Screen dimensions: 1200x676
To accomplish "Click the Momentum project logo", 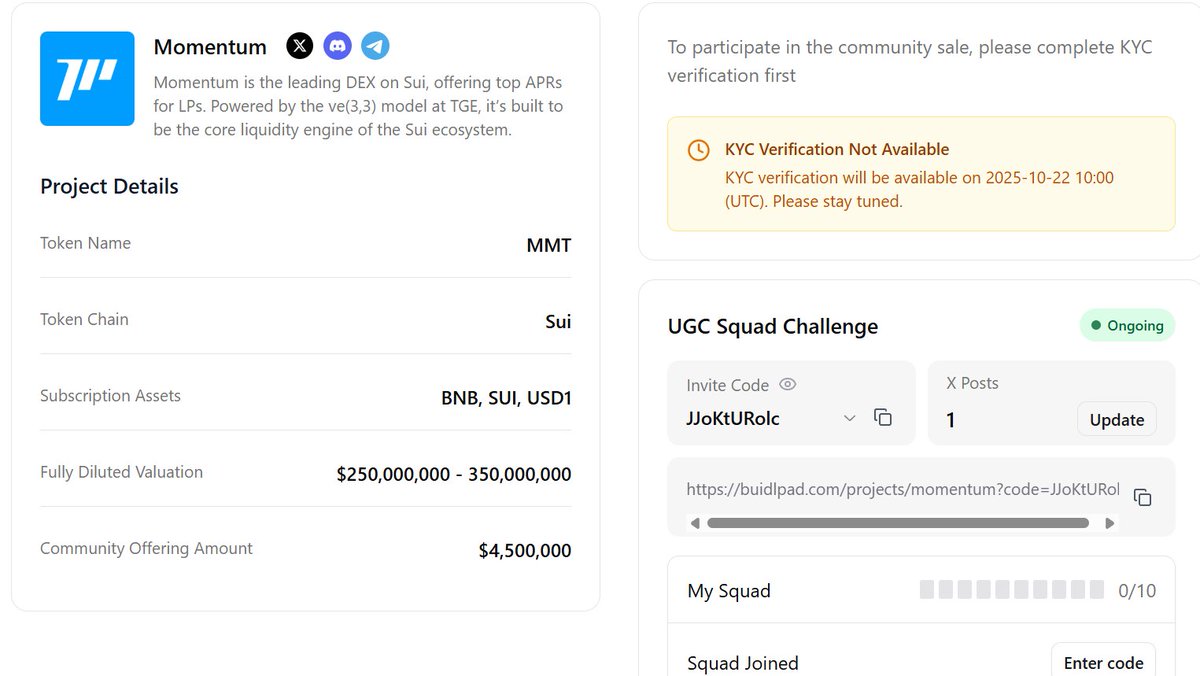I will pyautogui.click(x=87, y=79).
